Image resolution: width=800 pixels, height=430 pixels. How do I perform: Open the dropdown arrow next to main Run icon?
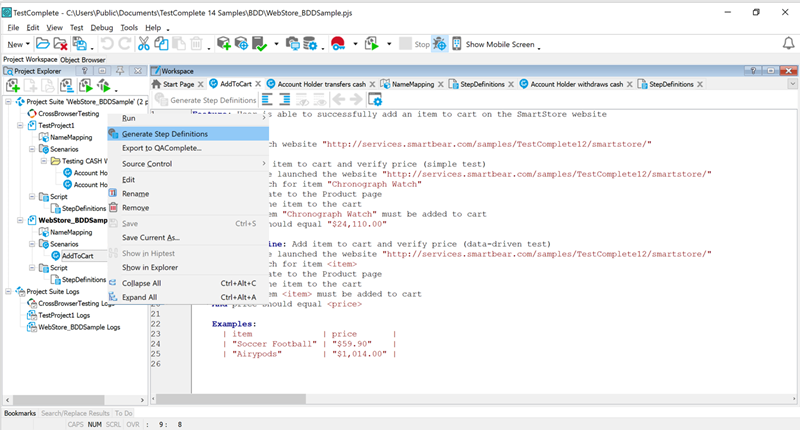click(x=389, y=44)
